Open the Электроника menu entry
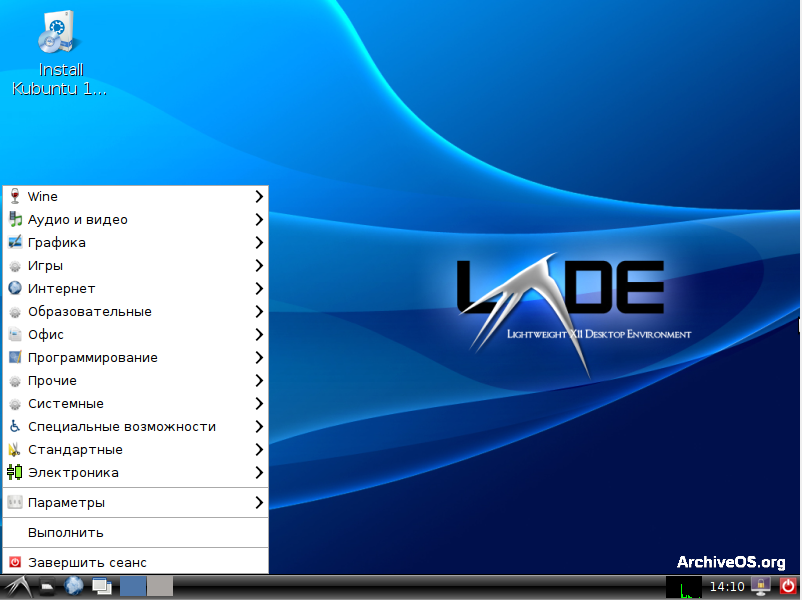 [136, 473]
